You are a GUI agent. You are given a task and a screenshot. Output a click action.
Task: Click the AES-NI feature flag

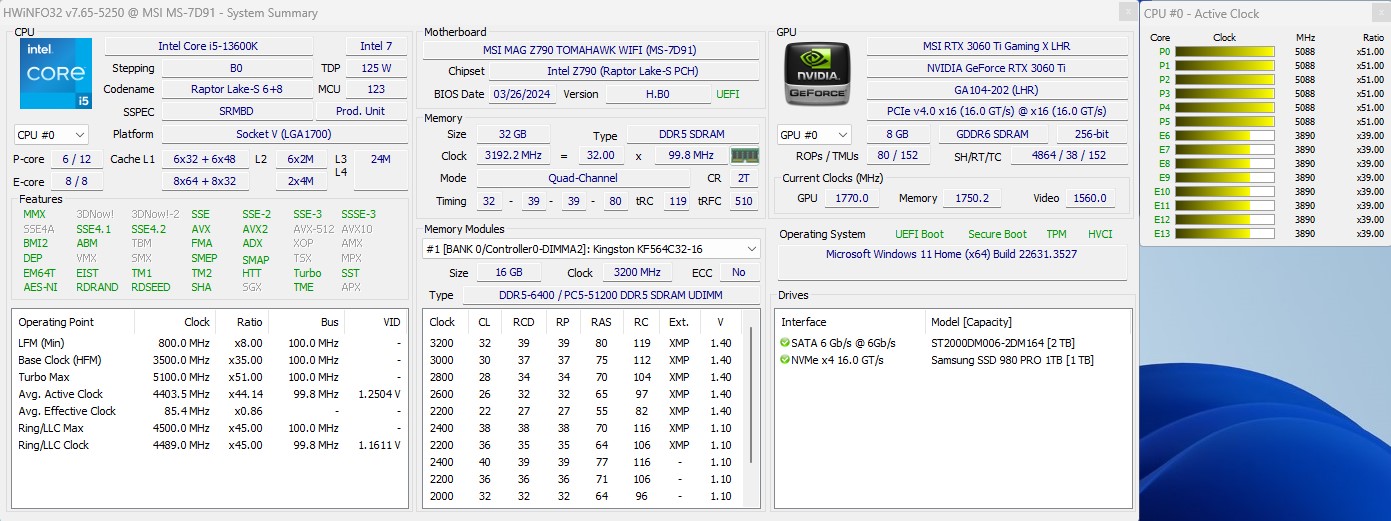(40, 287)
